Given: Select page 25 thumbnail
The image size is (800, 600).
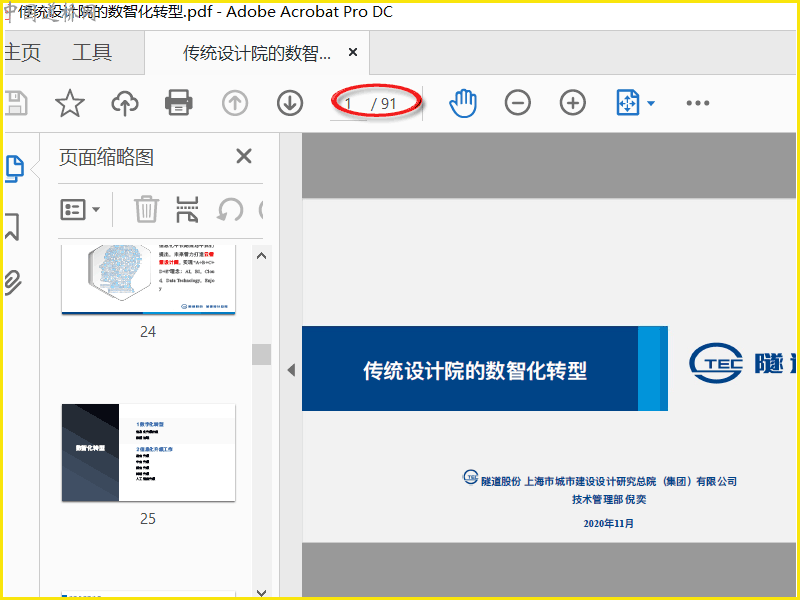Looking at the screenshot, I should [148, 453].
